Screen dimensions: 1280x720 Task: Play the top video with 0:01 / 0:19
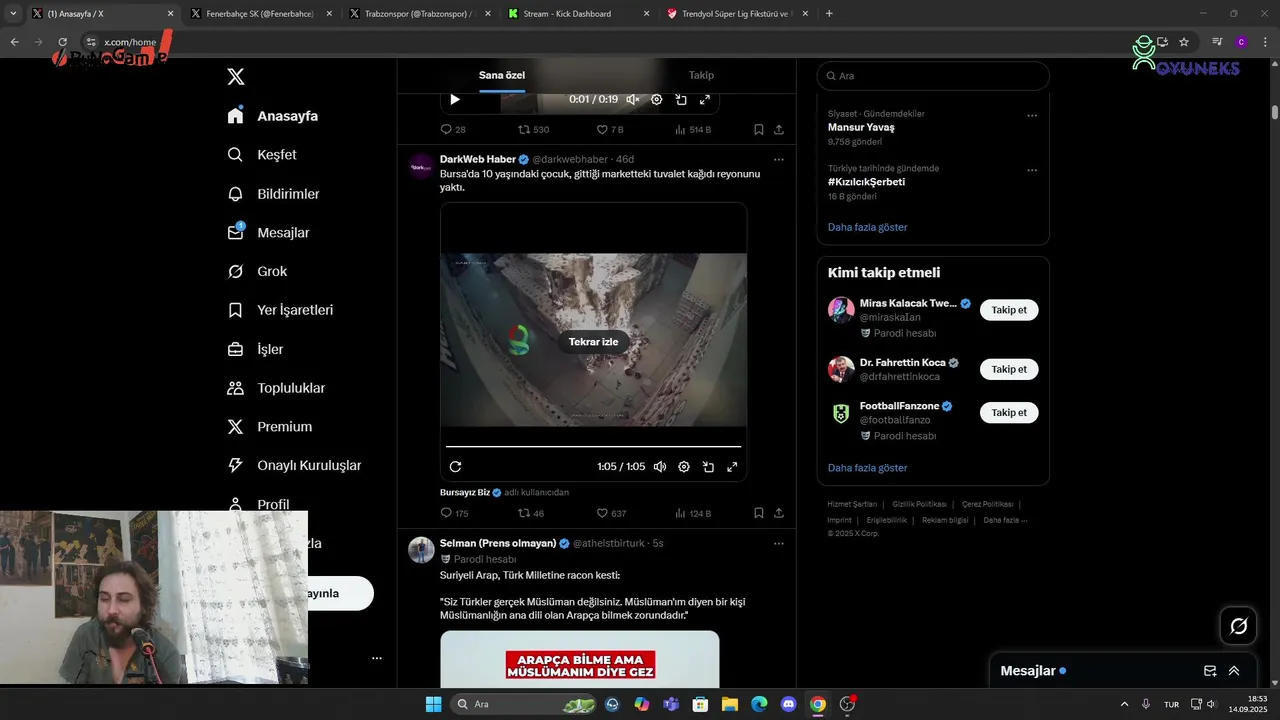pos(455,99)
